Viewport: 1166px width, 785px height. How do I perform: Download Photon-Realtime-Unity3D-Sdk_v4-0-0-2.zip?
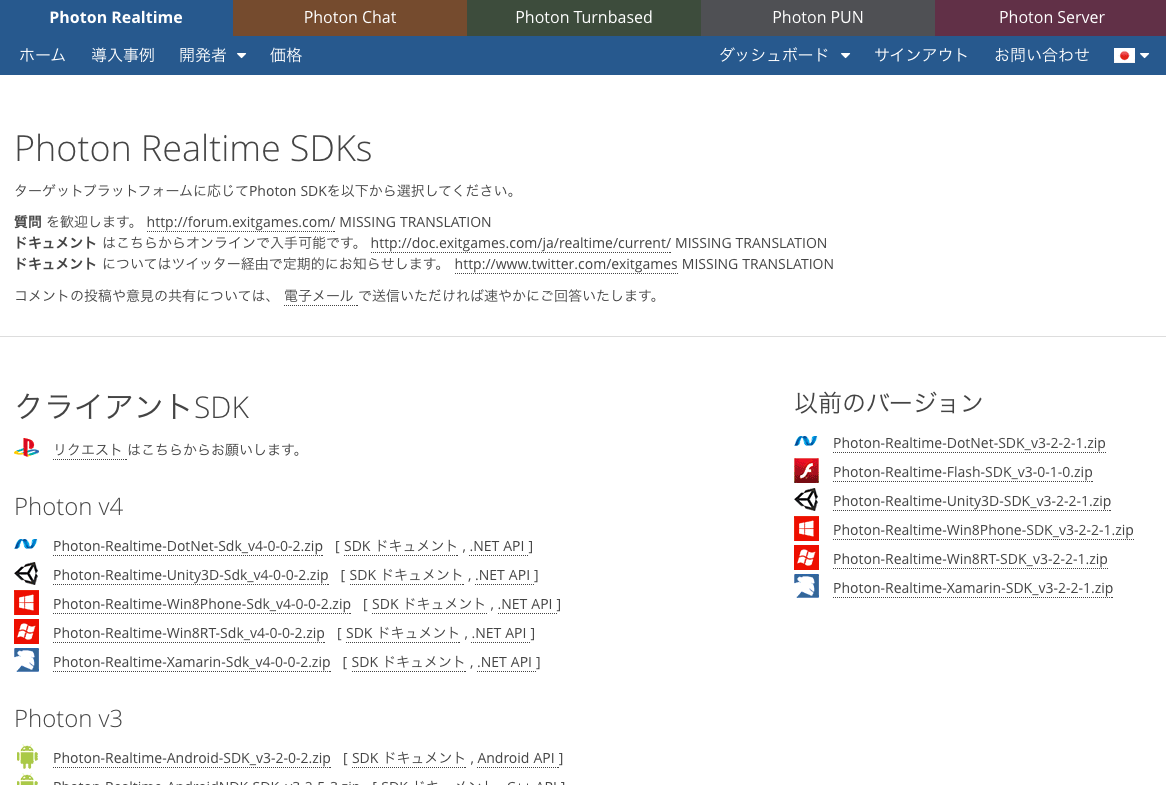pyautogui.click(x=190, y=575)
